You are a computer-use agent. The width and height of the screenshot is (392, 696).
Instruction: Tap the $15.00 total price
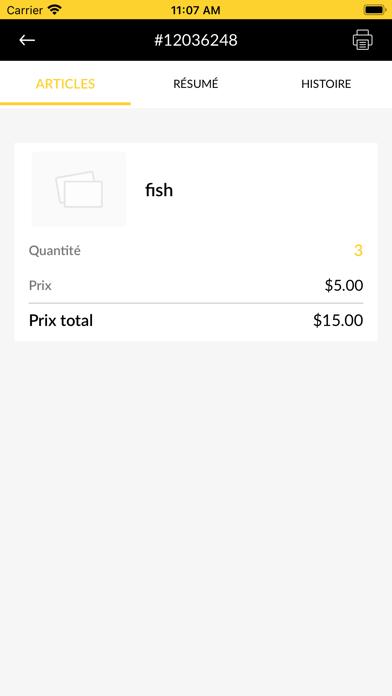point(338,320)
